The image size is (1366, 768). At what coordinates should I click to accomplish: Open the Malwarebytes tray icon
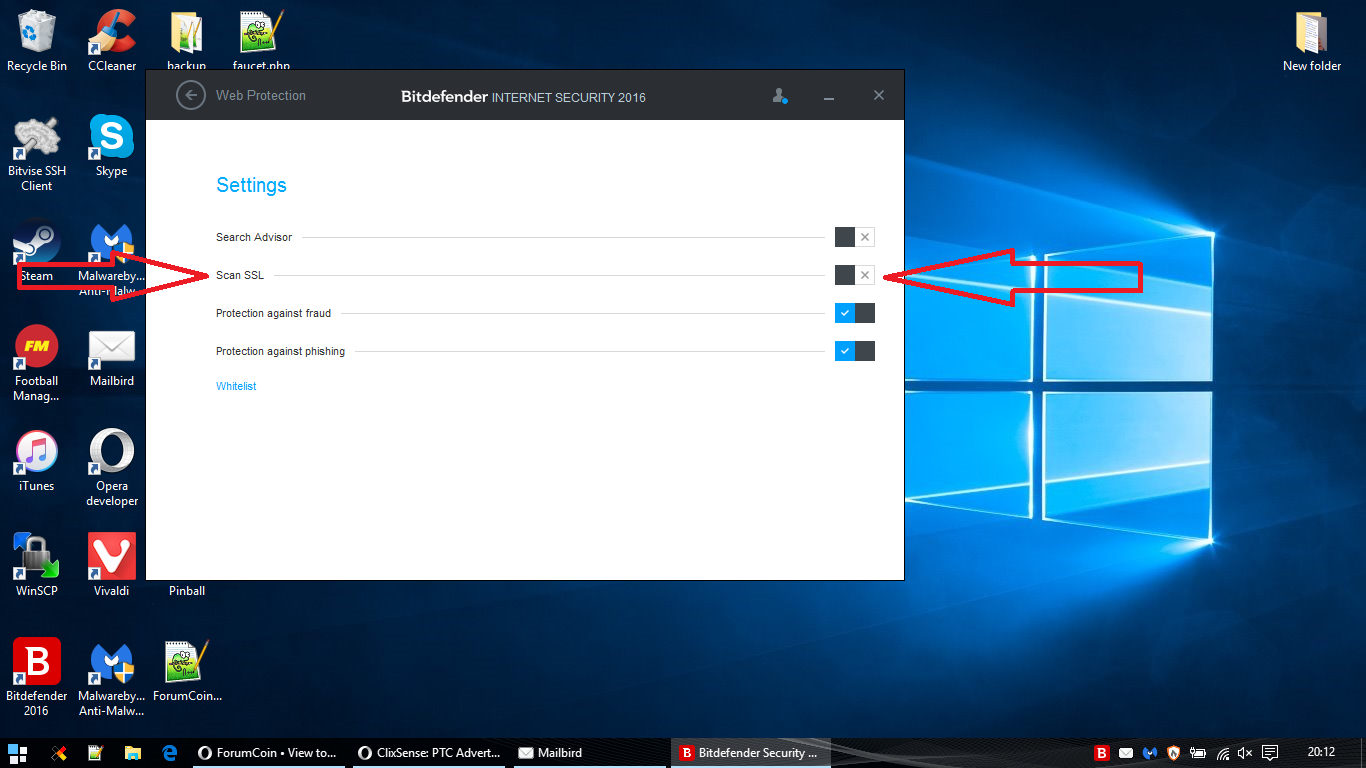(x=1150, y=753)
